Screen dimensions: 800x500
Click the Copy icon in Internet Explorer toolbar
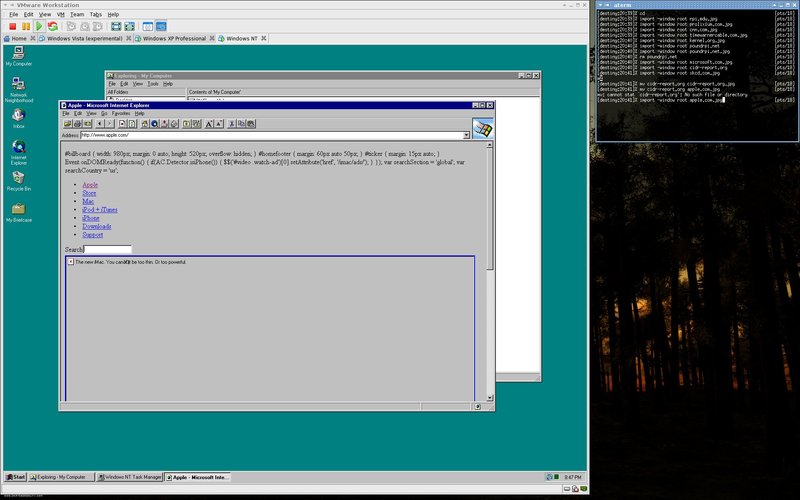coord(241,123)
